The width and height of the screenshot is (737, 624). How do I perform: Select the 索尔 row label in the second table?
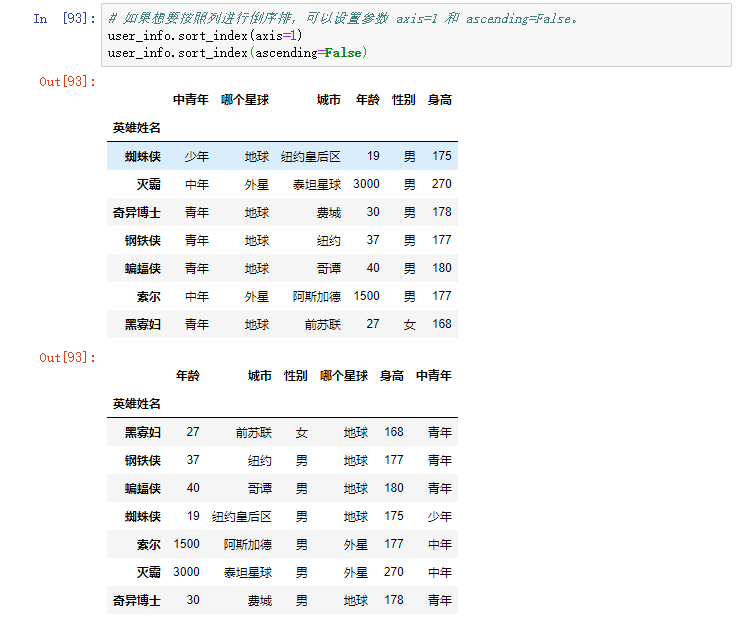[149, 544]
